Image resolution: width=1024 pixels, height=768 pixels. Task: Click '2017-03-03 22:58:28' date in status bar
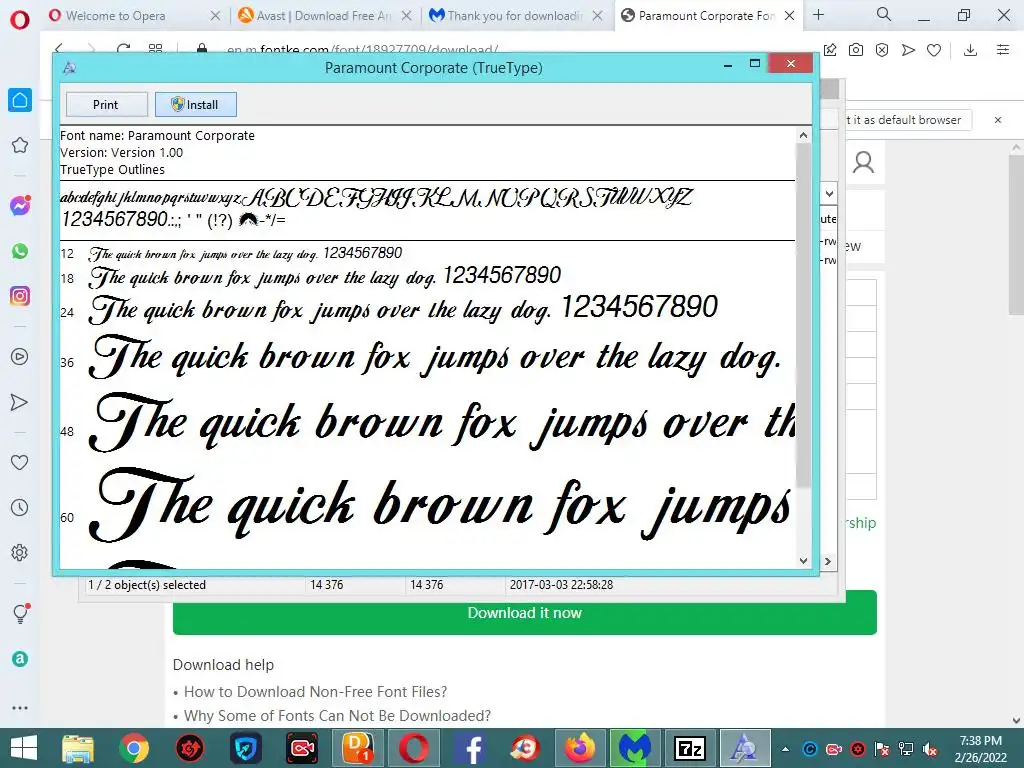tap(561, 585)
